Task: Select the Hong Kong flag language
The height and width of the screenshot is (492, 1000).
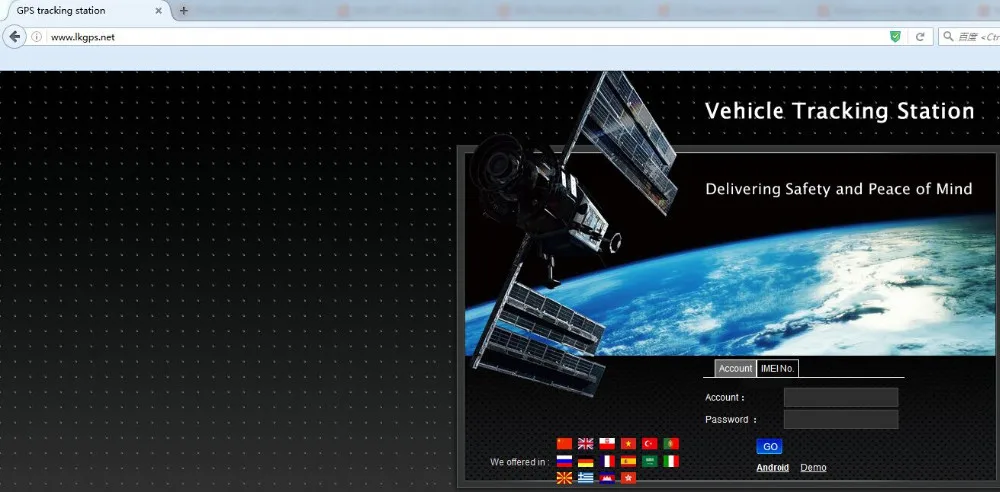Action: coord(628,477)
